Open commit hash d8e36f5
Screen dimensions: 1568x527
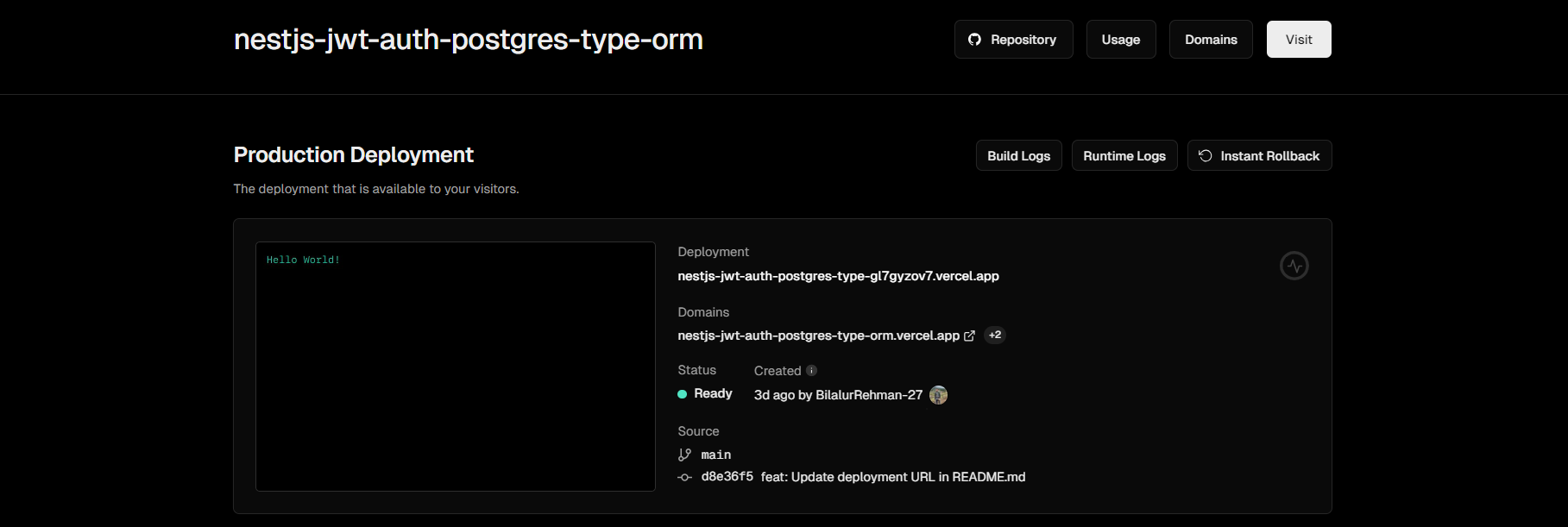(x=727, y=476)
